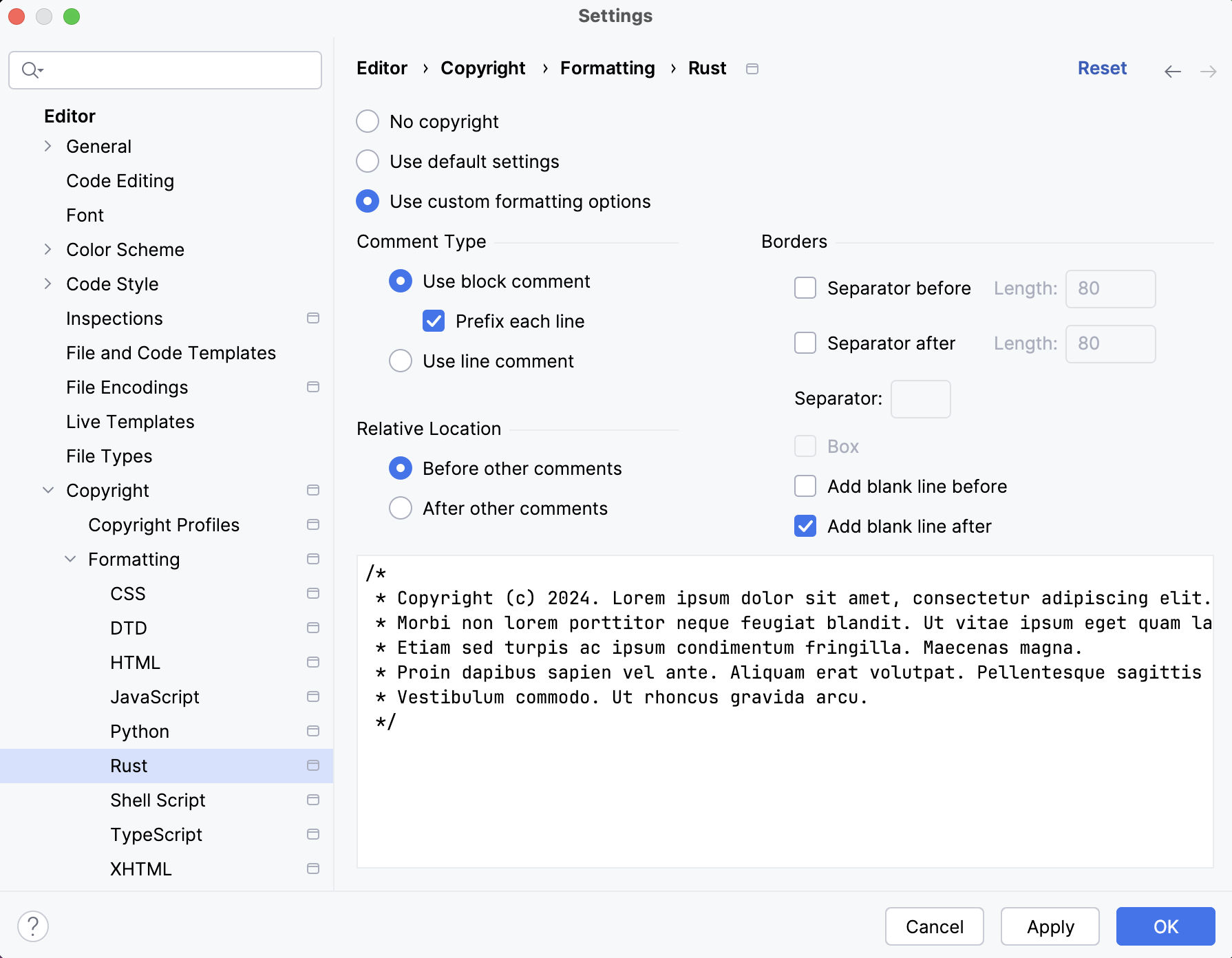
Task: Click the Reset link
Action: (1101, 68)
